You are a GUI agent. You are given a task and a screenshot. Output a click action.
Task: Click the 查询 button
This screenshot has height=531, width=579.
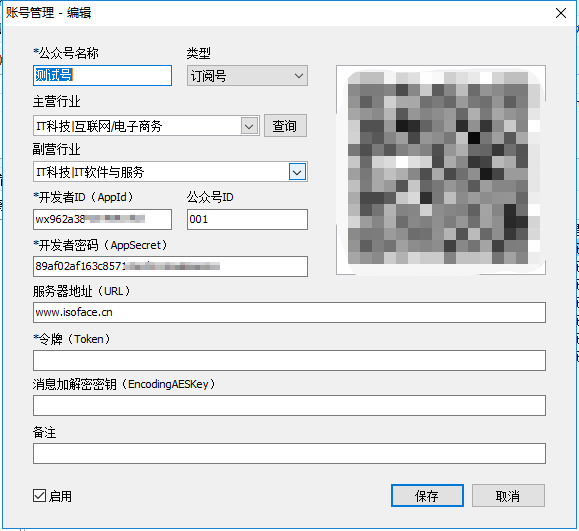coord(285,126)
